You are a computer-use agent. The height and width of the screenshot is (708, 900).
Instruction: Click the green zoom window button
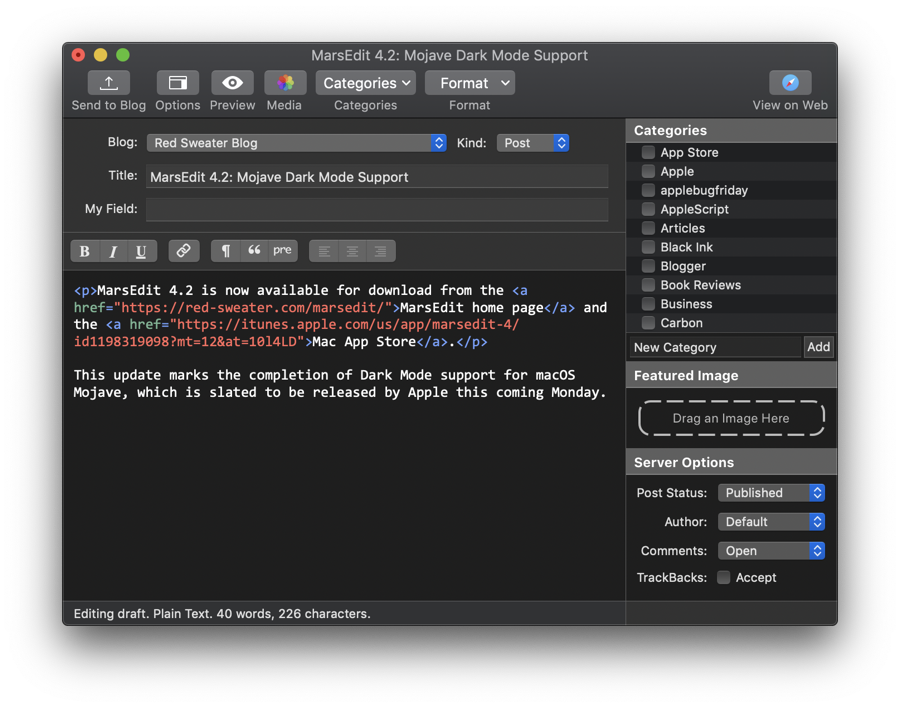(x=123, y=55)
